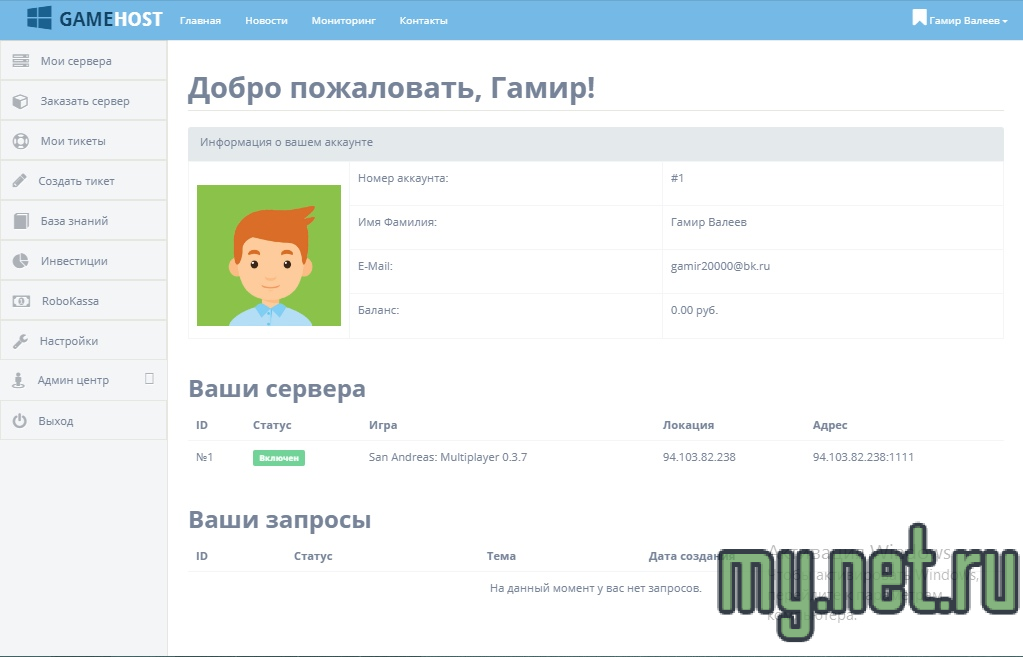1023x657 pixels.
Task: Click the pie chart icon beside Инвестиции
Action: click(x=20, y=261)
